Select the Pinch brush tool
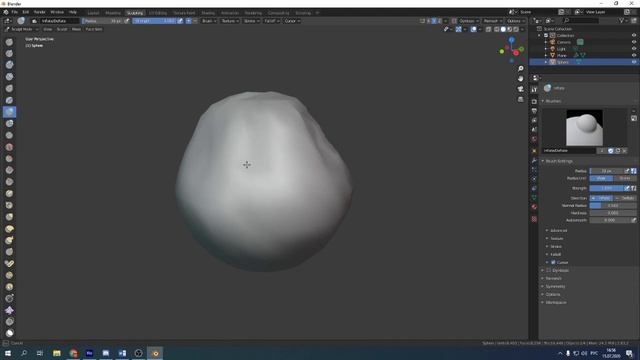This screenshot has height=360, width=640. [x=9, y=205]
